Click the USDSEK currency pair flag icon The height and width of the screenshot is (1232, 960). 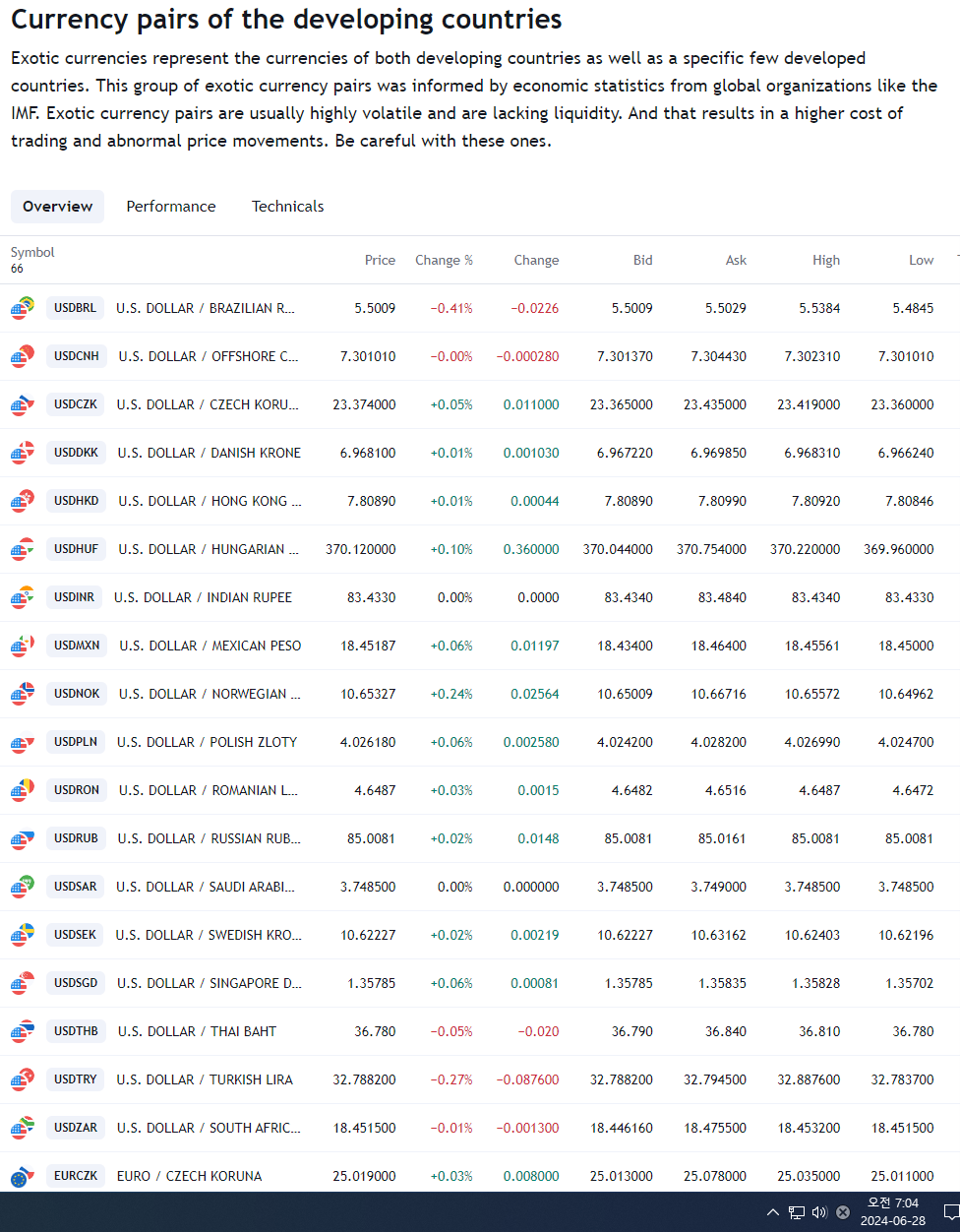23,935
